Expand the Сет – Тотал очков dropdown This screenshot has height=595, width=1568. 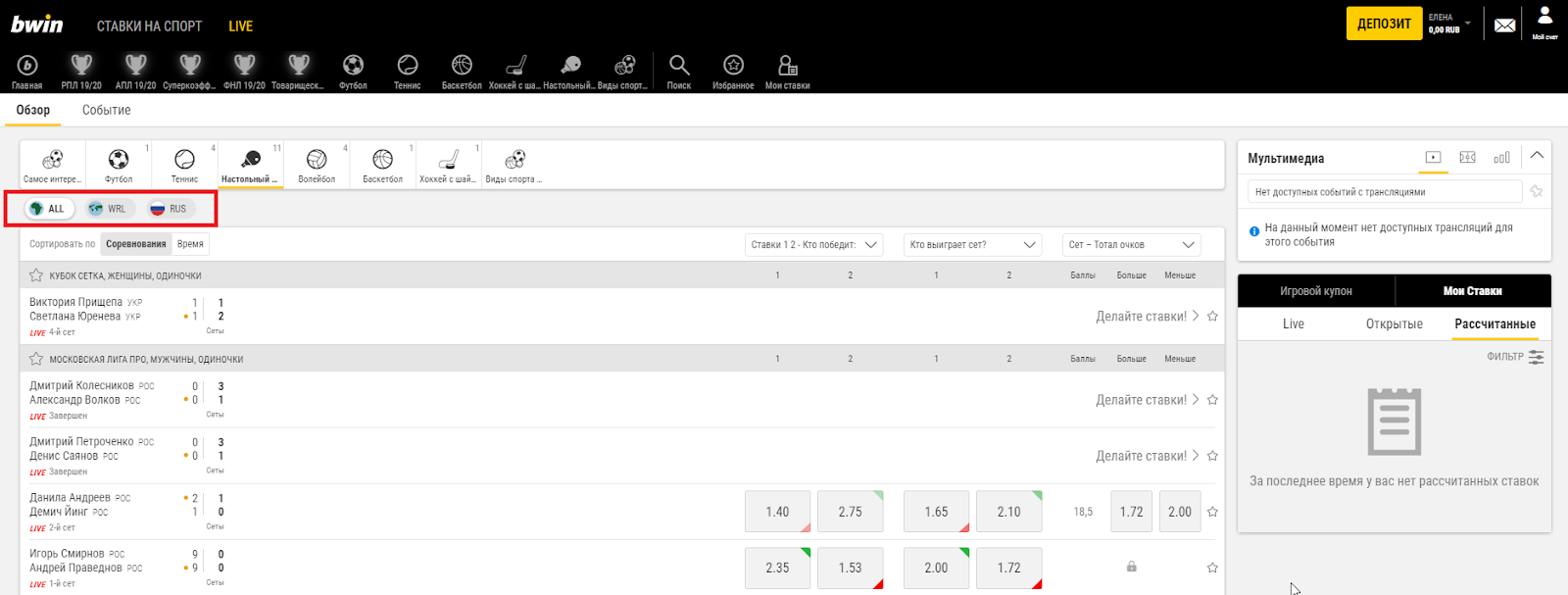click(x=1131, y=245)
